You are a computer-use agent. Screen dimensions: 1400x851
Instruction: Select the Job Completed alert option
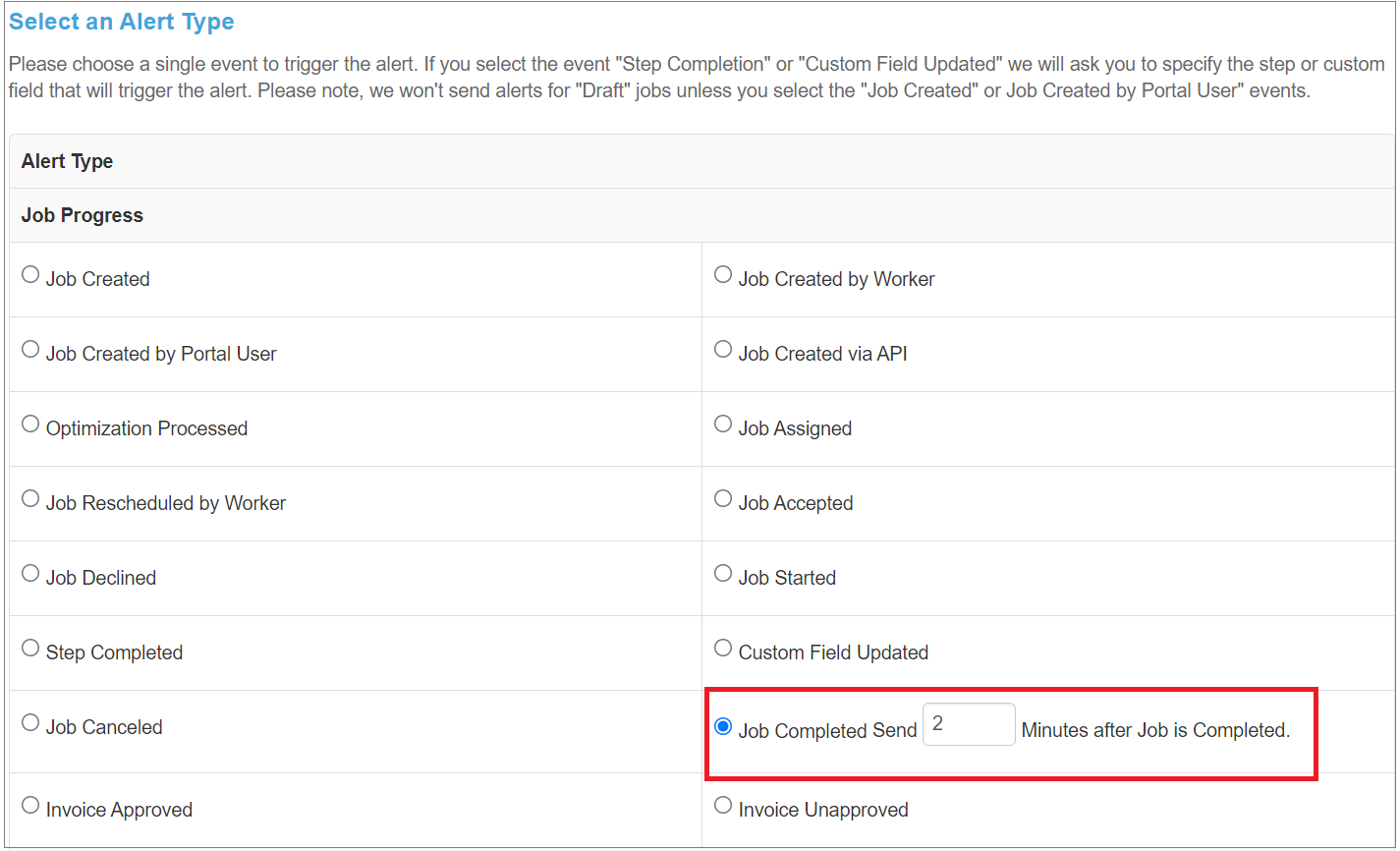[723, 725]
